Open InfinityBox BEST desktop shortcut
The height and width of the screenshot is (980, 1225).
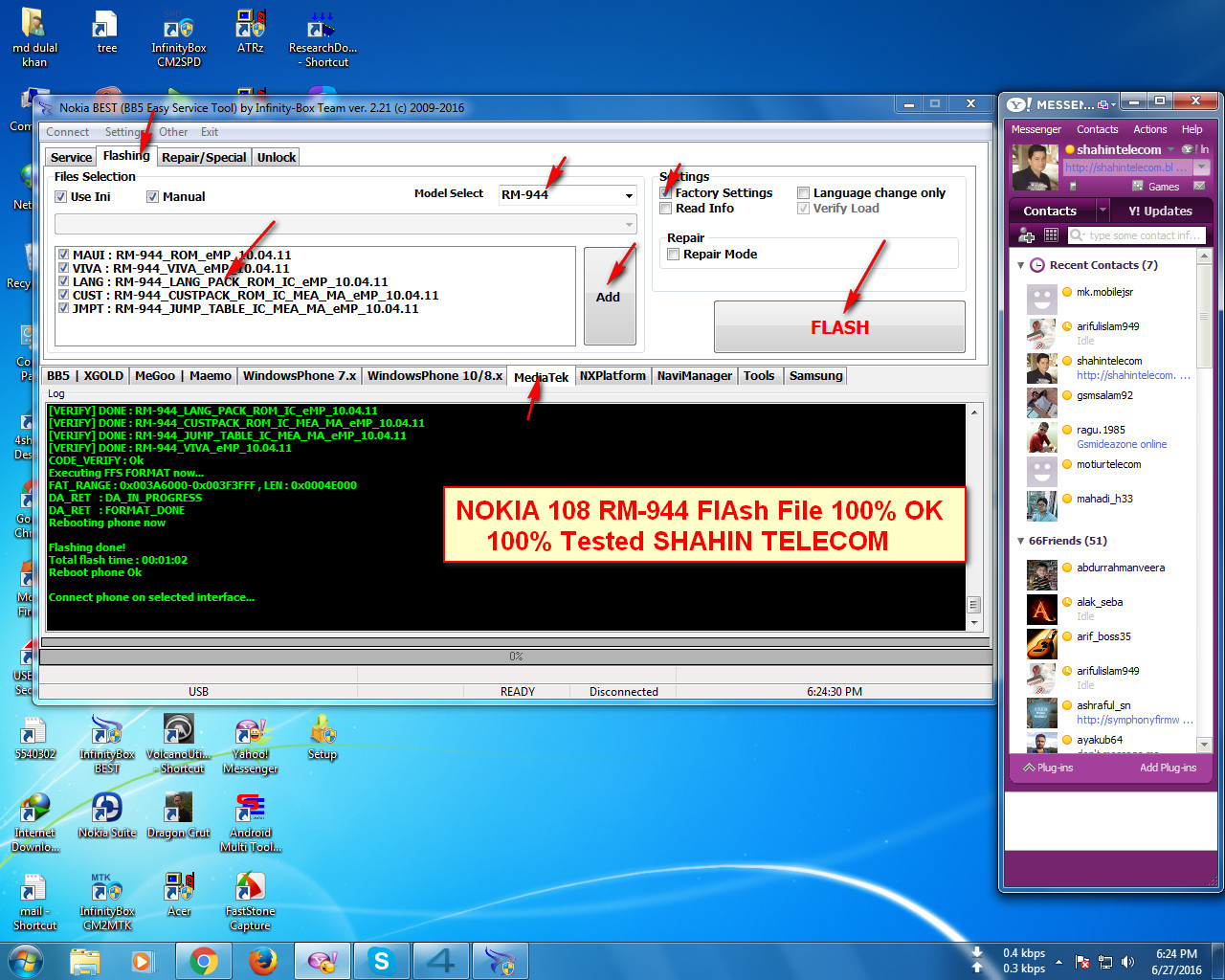[106, 745]
